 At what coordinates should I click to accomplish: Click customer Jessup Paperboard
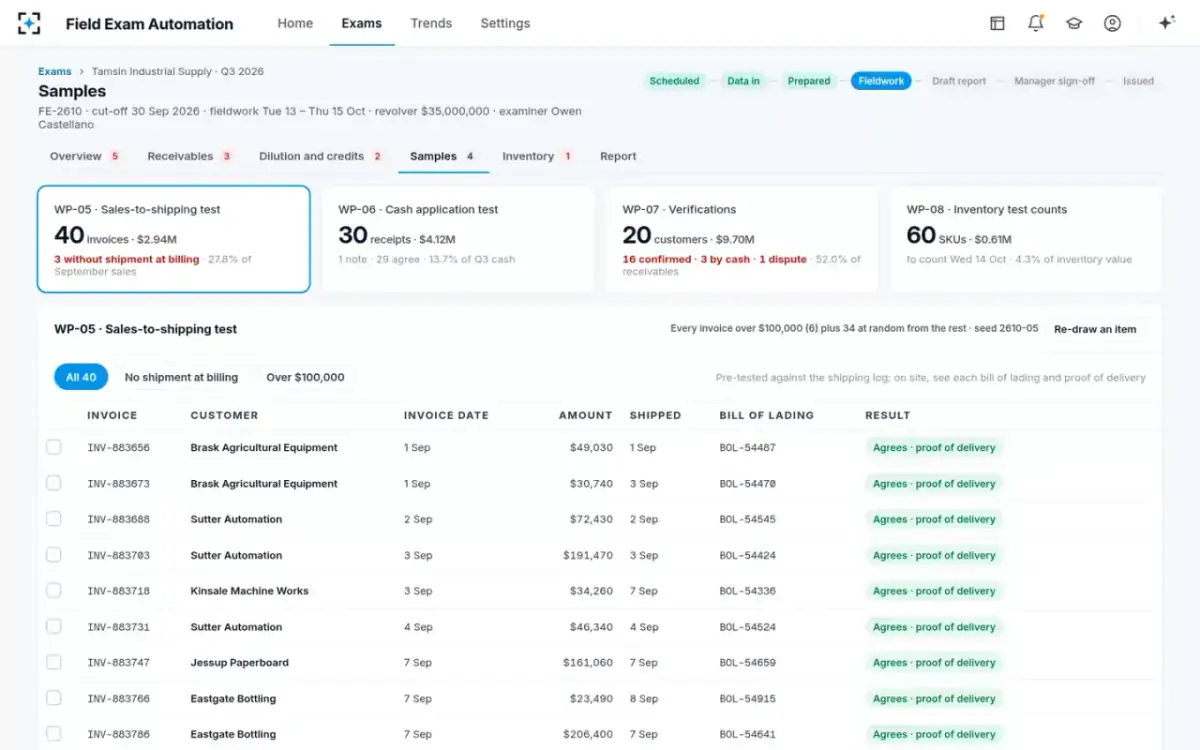click(239, 662)
